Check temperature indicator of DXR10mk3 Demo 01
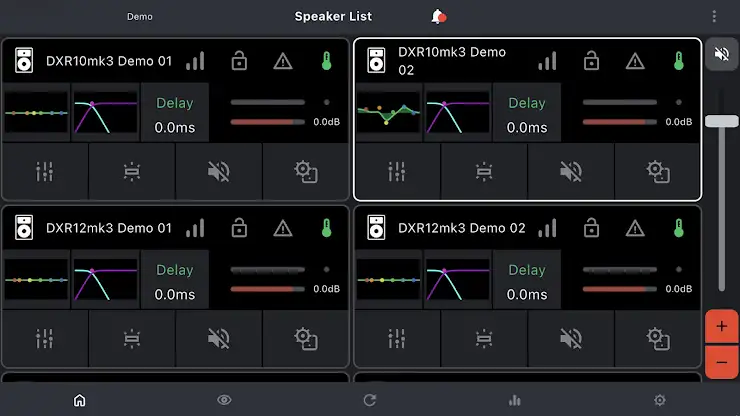This screenshot has width=740, height=416. [x=326, y=61]
